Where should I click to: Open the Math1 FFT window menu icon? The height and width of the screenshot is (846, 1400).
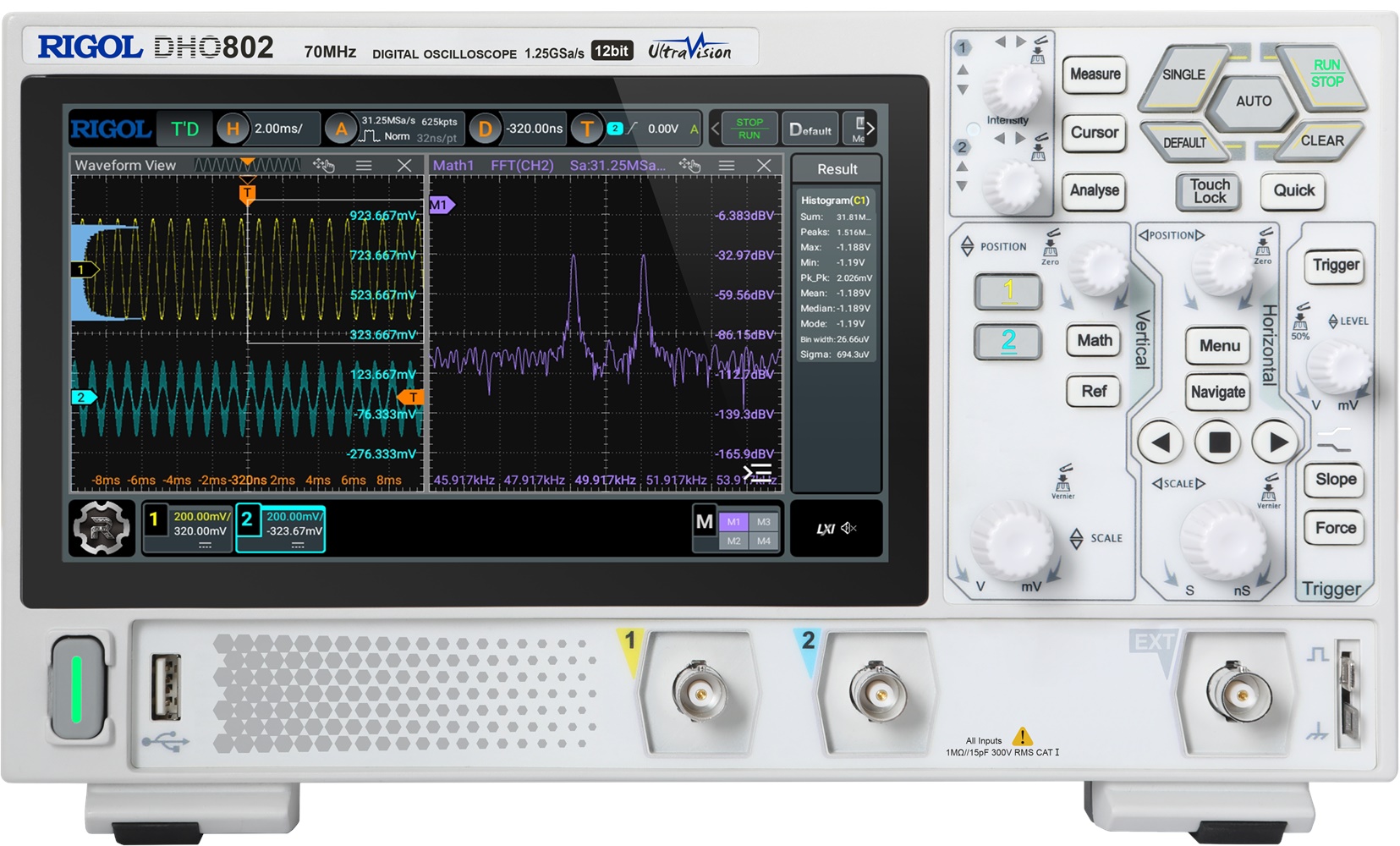[727, 166]
